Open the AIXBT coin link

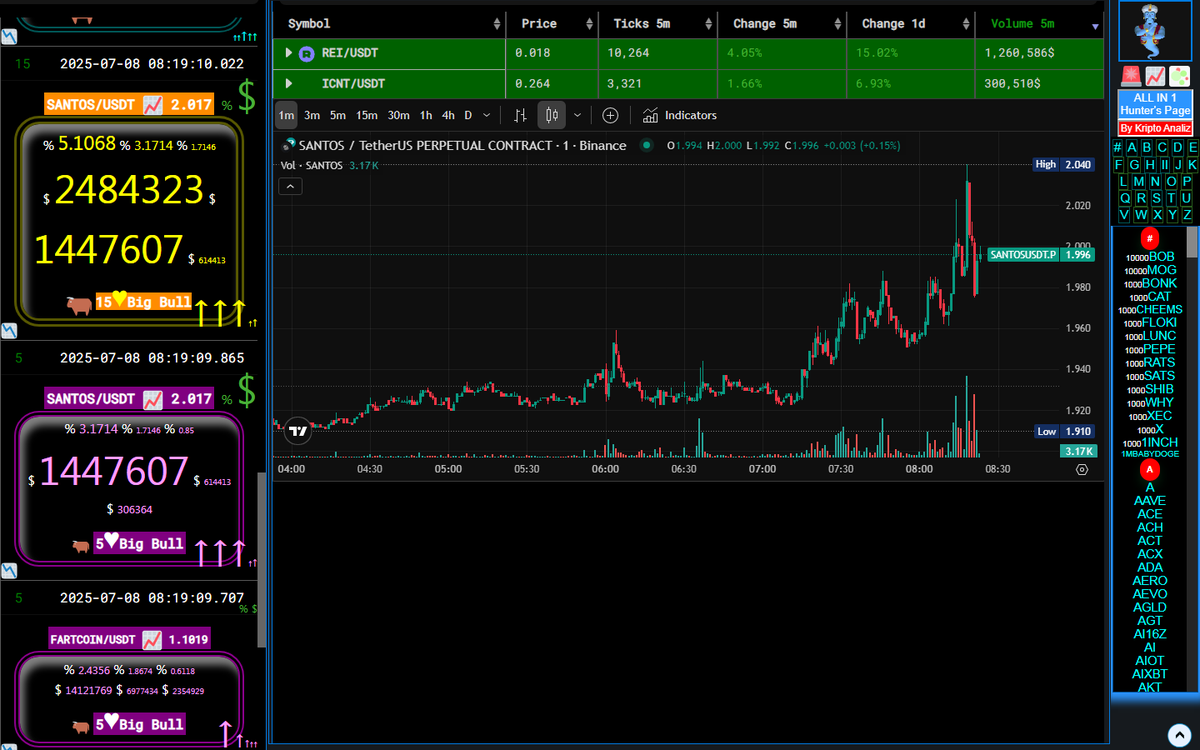point(1150,674)
